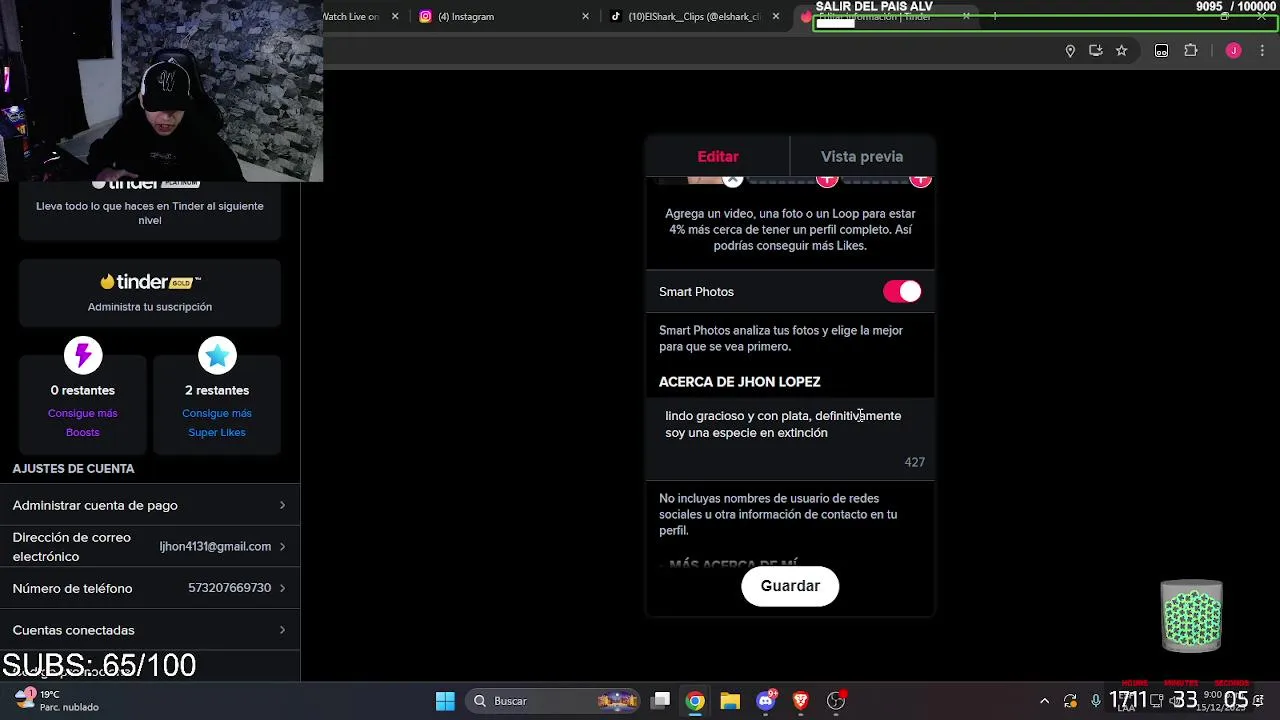Add photo using middle plus icon
Viewport: 1280px width, 720px height.
click(x=827, y=179)
